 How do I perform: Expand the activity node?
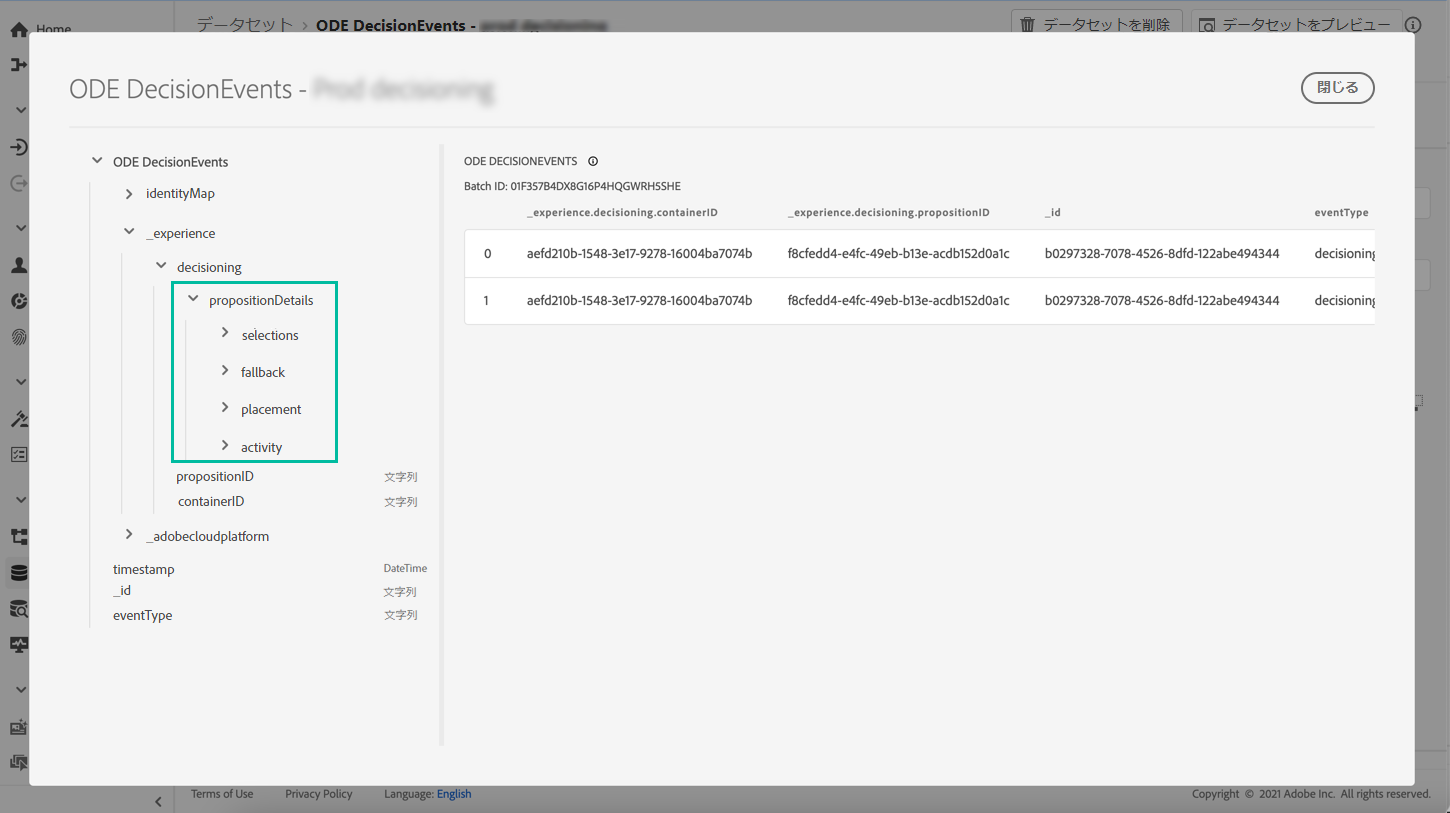pos(225,445)
